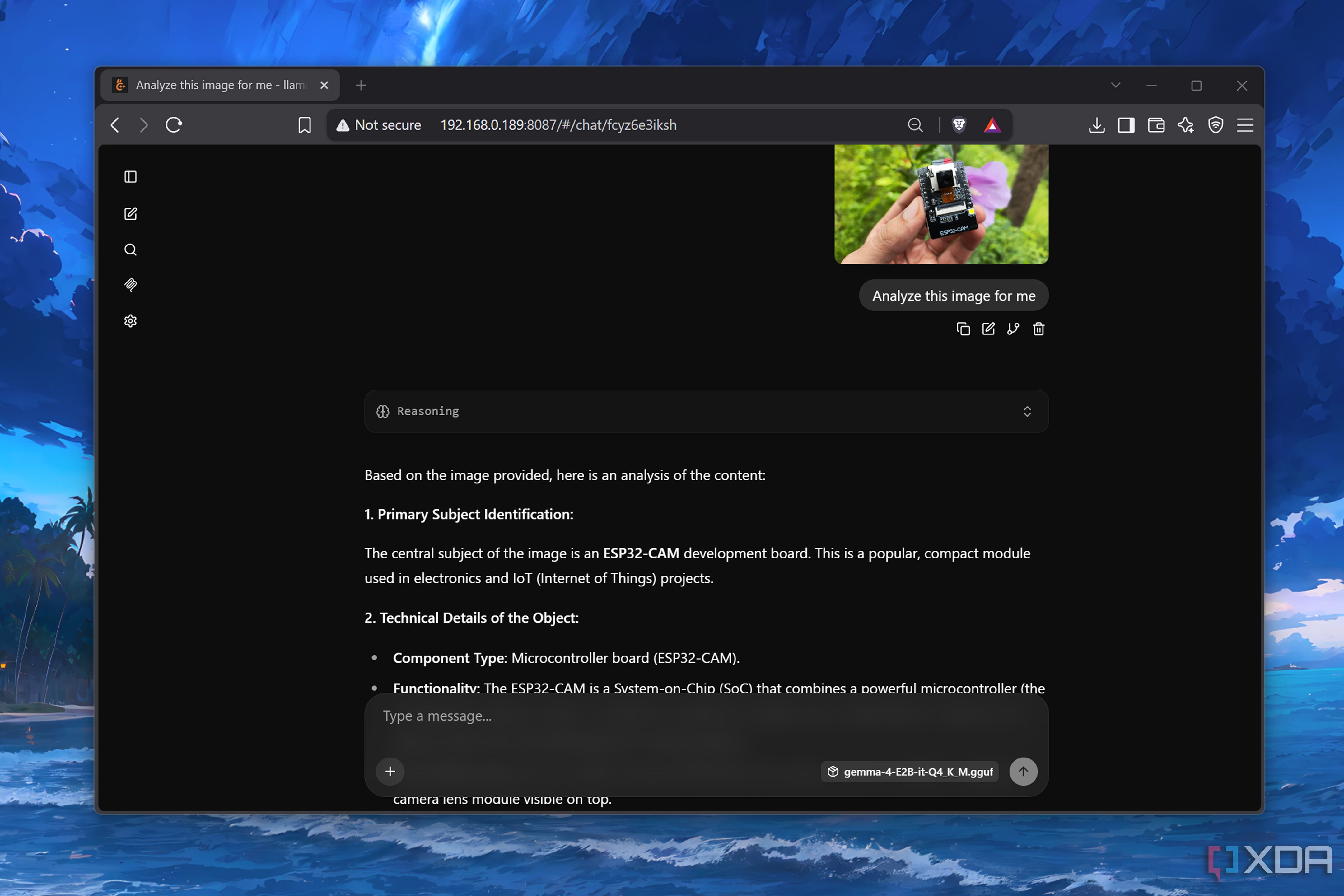Viewport: 1344px width, 896px height.
Task: Open the zoom magnifier in address bar
Action: coord(915,125)
